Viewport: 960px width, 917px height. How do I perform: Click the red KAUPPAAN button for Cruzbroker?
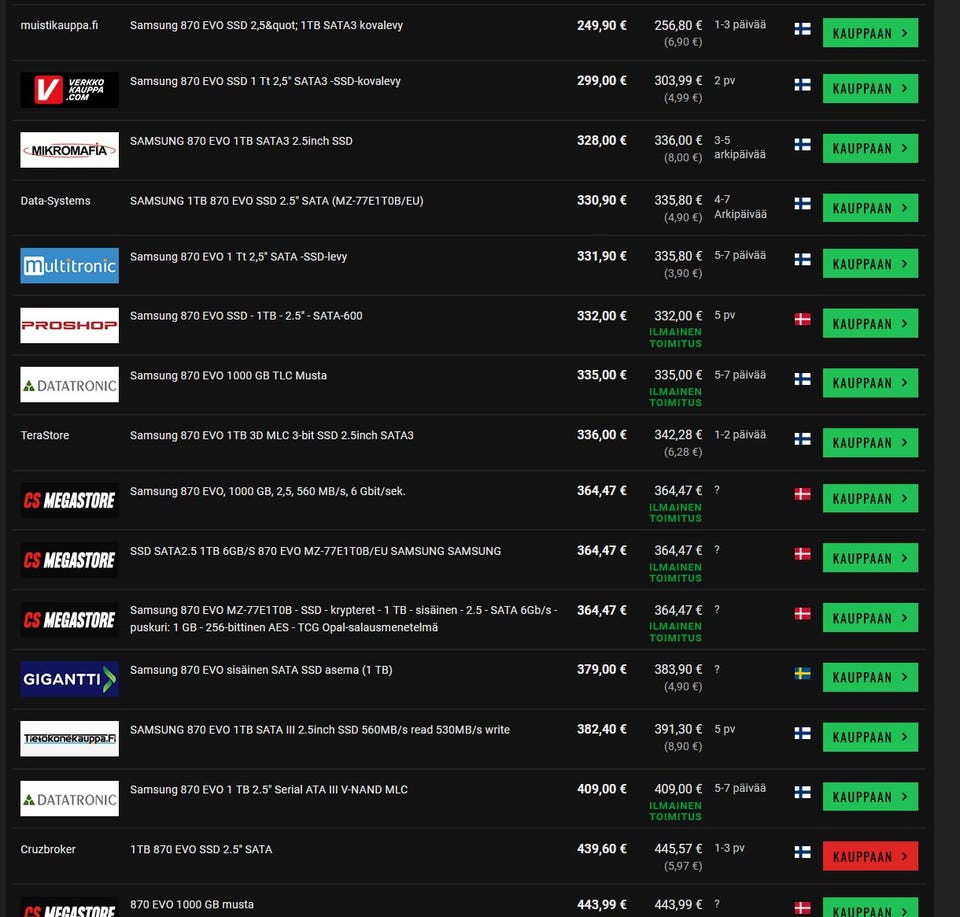coord(870,856)
